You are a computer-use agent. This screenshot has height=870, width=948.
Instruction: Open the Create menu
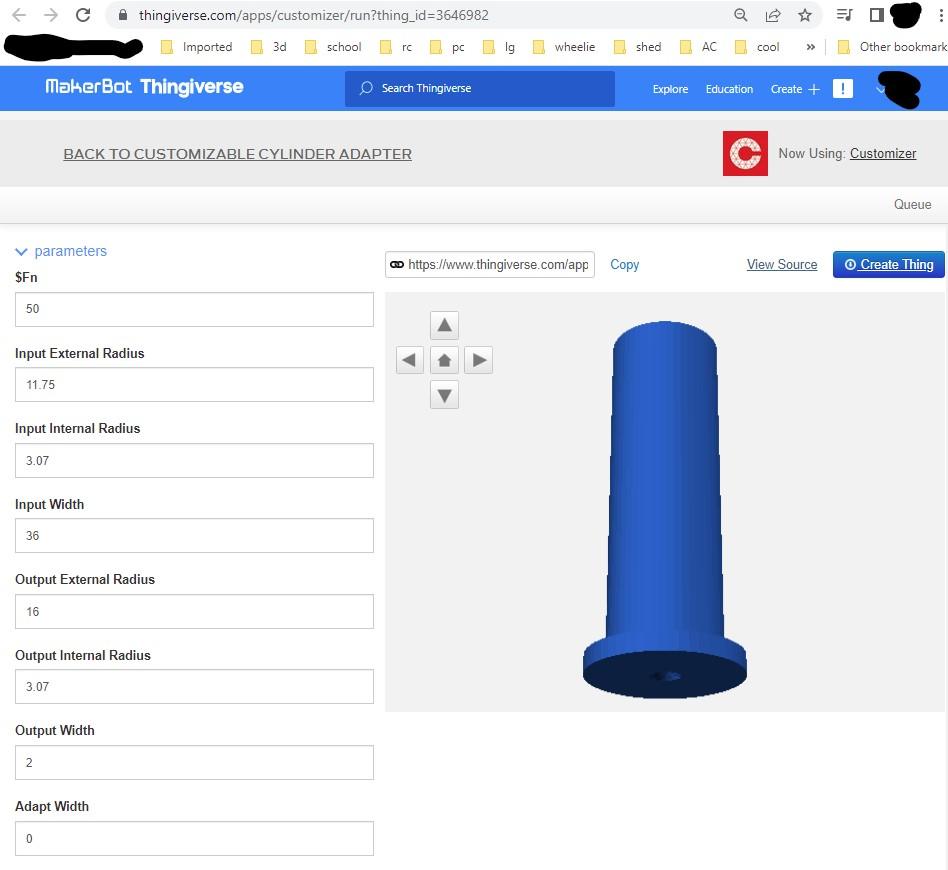click(x=794, y=89)
